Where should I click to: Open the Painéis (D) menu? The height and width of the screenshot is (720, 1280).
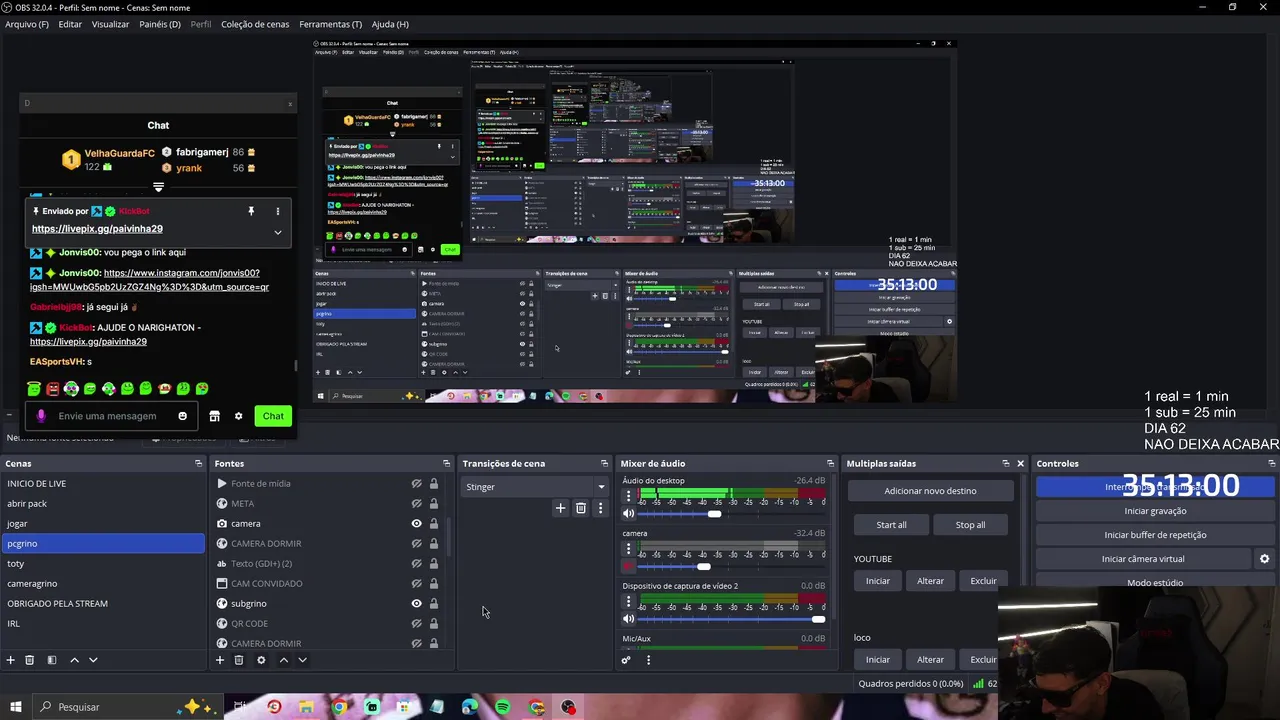point(160,24)
